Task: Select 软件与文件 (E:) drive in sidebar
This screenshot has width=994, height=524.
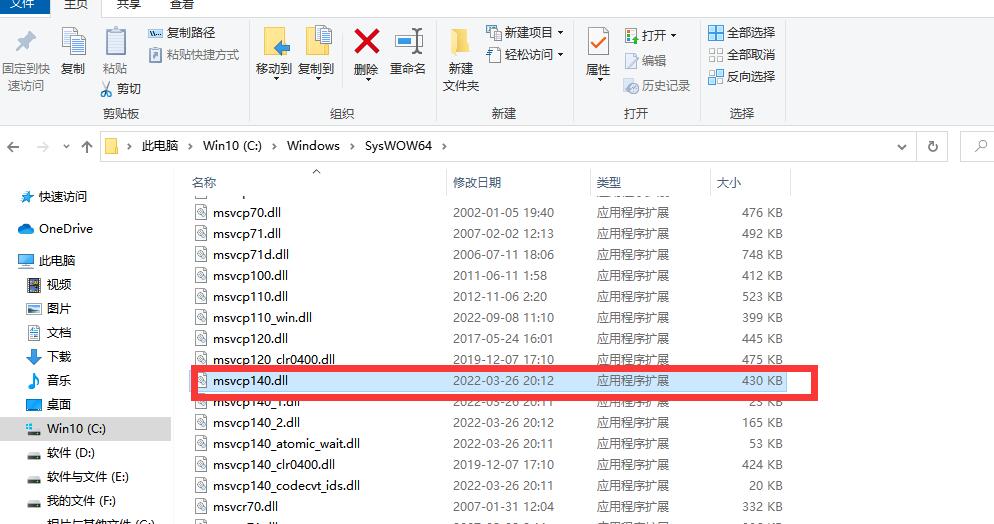Action: (x=78, y=477)
